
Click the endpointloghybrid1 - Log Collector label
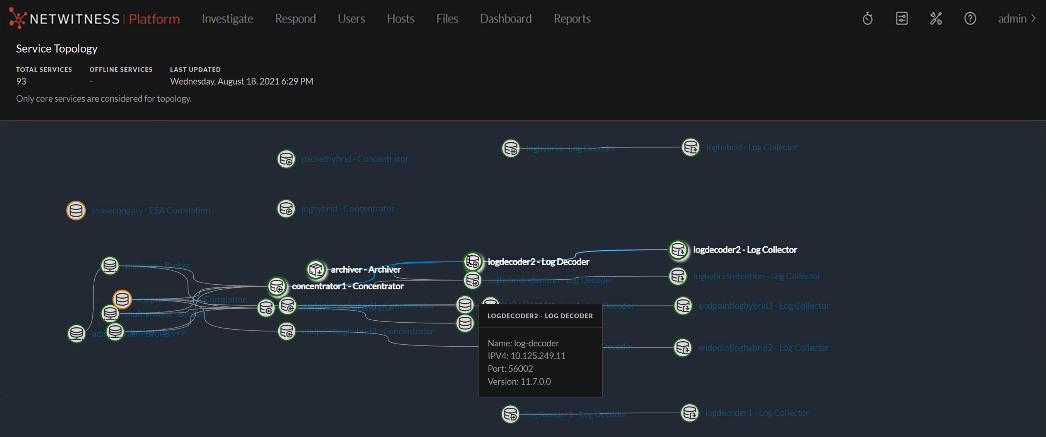click(x=764, y=306)
